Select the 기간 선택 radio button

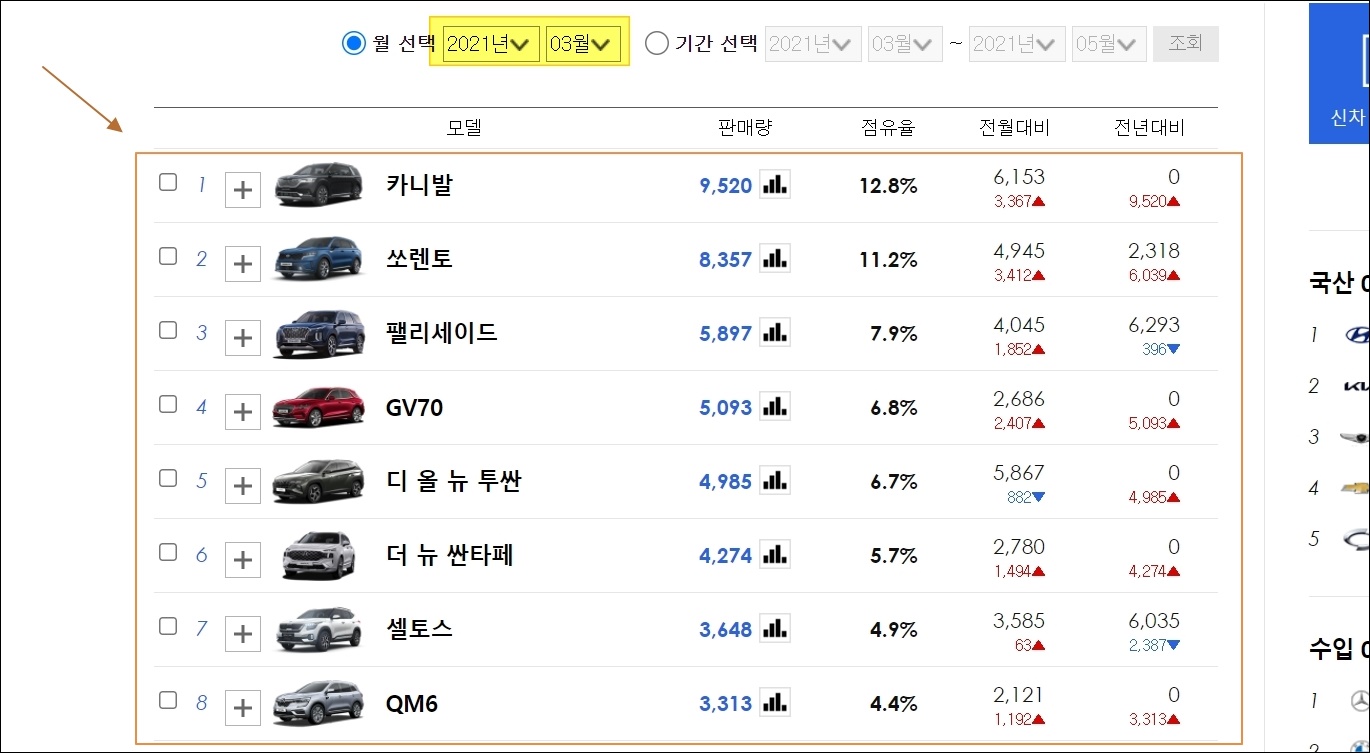tap(656, 43)
